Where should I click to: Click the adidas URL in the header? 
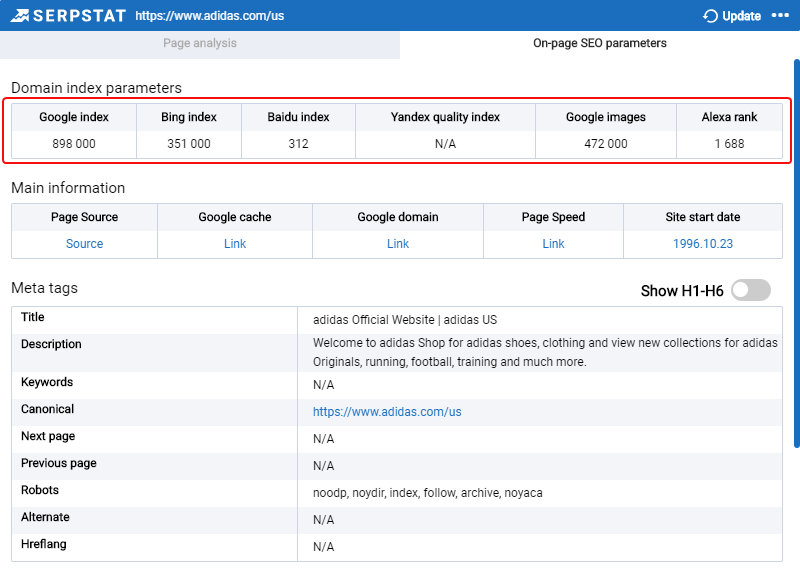210,16
